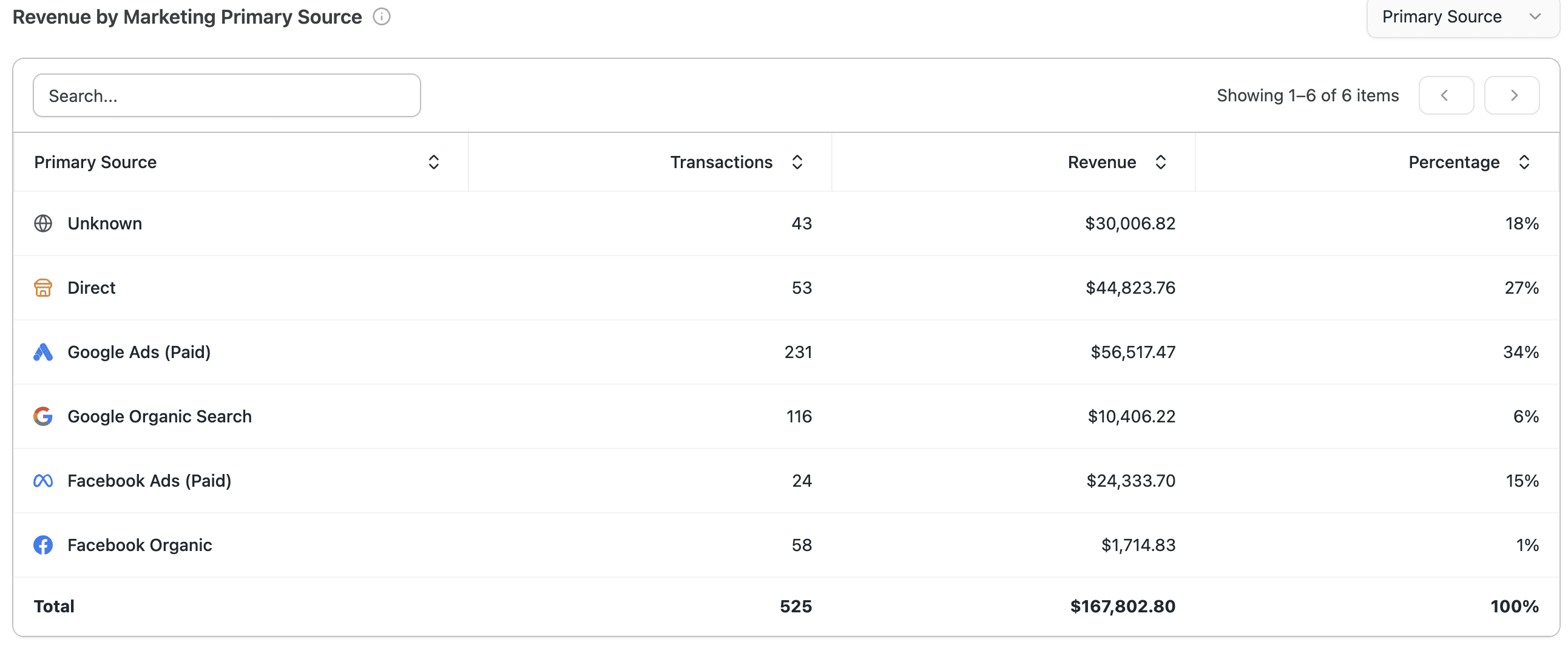The image size is (1568, 653).
Task: Sort by Revenue column arrows
Action: pos(1160,162)
